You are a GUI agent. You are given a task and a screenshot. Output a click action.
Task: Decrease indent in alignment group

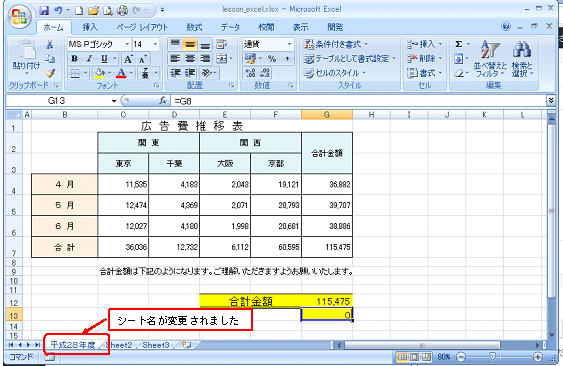coord(175,73)
